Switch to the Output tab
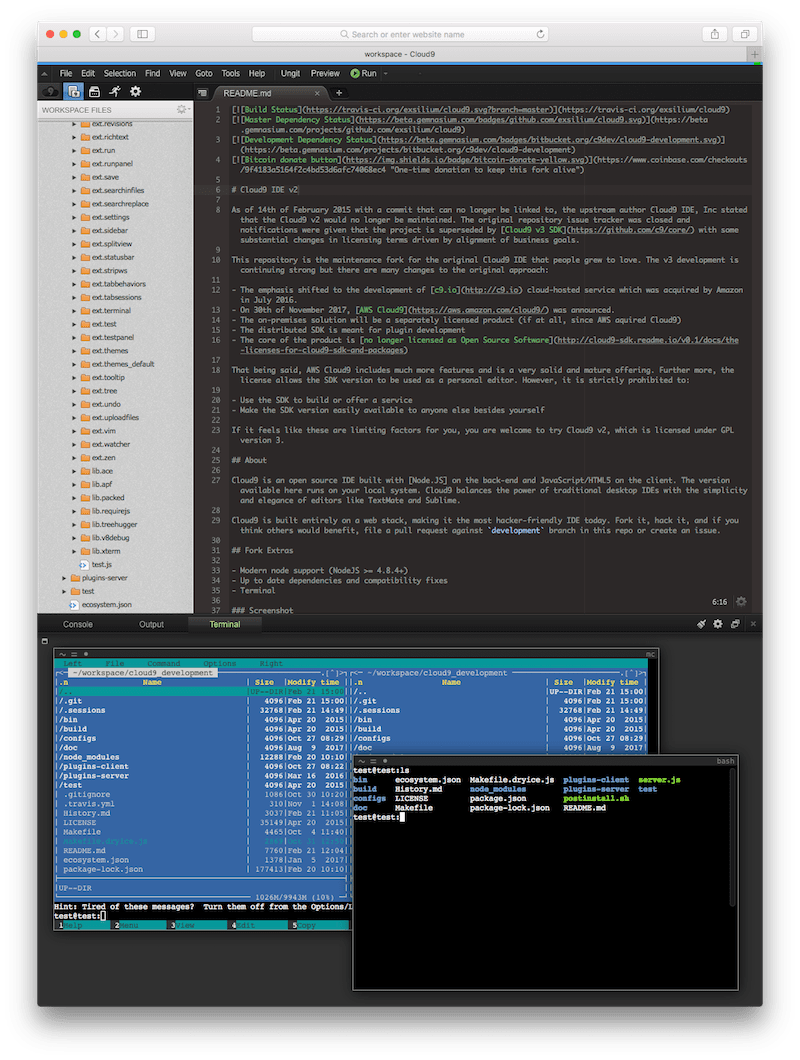Screen dimensions: 800x1060 151,624
